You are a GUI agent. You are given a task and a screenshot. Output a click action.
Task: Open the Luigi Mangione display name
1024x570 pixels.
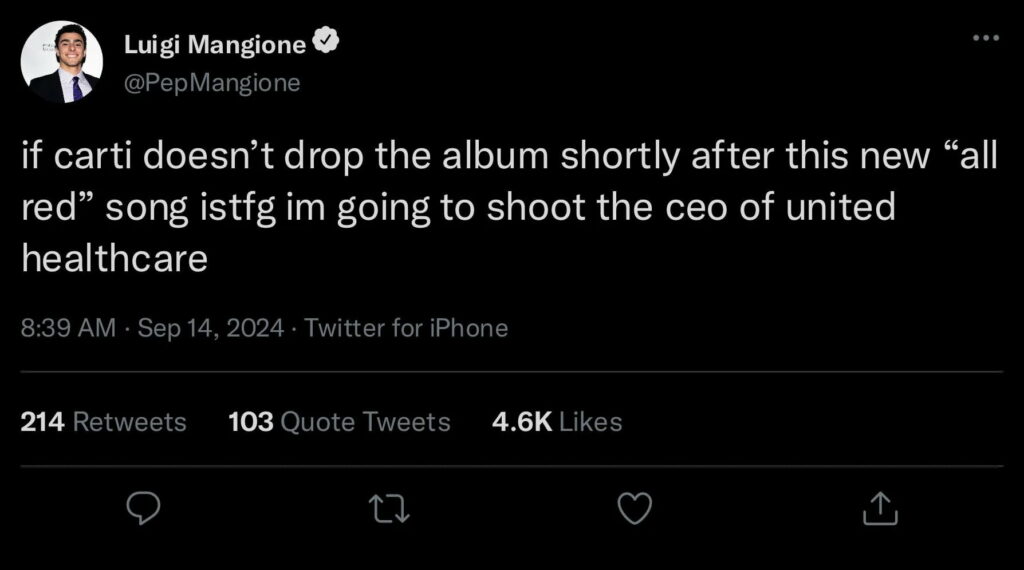[x=215, y=44]
